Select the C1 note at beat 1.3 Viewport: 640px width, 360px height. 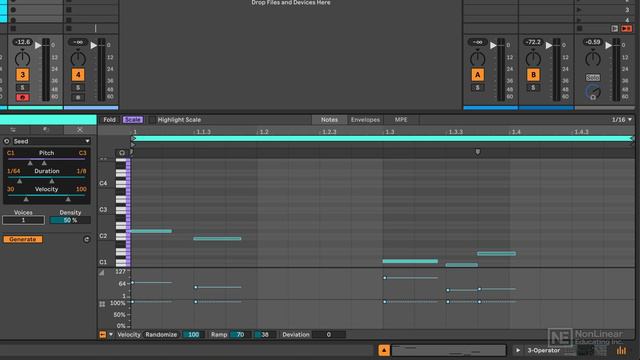pos(410,261)
